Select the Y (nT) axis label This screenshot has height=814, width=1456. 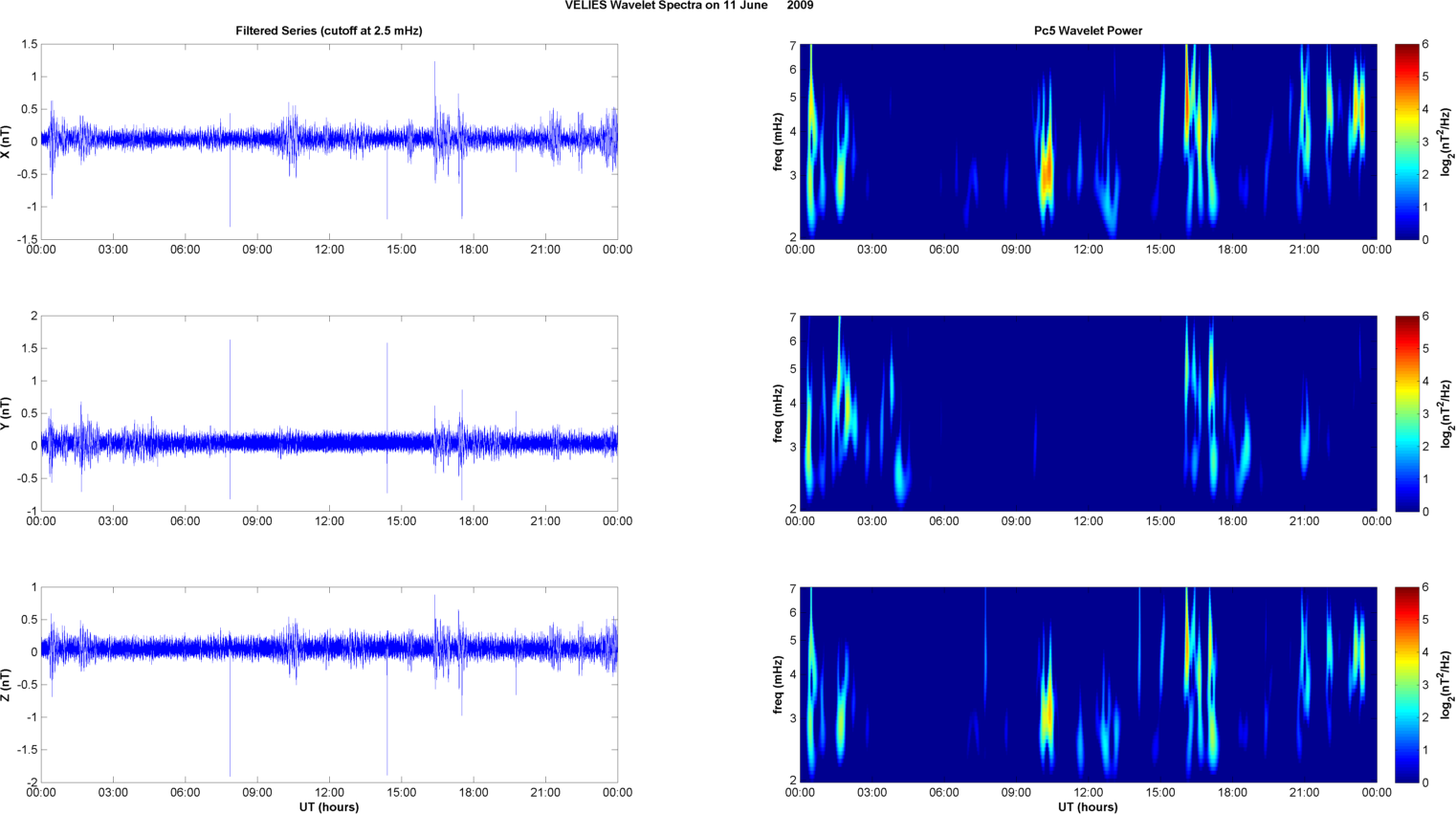click(x=7, y=413)
